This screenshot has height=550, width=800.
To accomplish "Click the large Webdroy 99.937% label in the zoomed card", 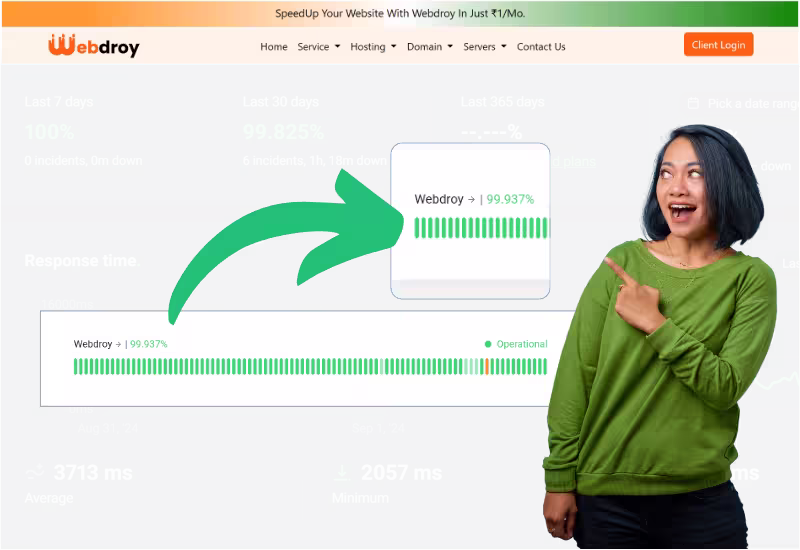I will (474, 199).
